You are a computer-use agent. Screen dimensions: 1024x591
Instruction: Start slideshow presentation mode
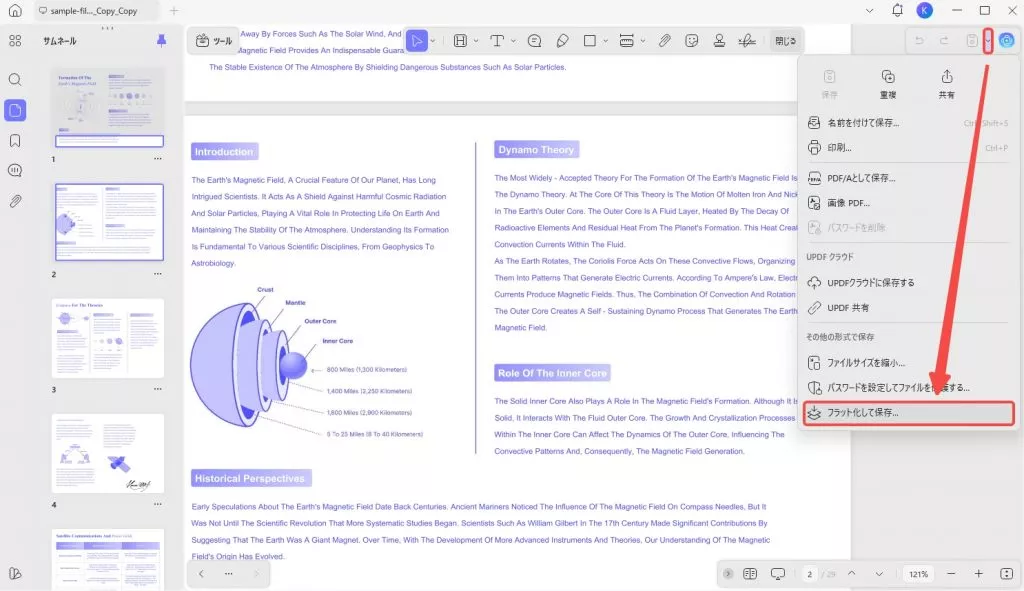[x=778, y=573]
